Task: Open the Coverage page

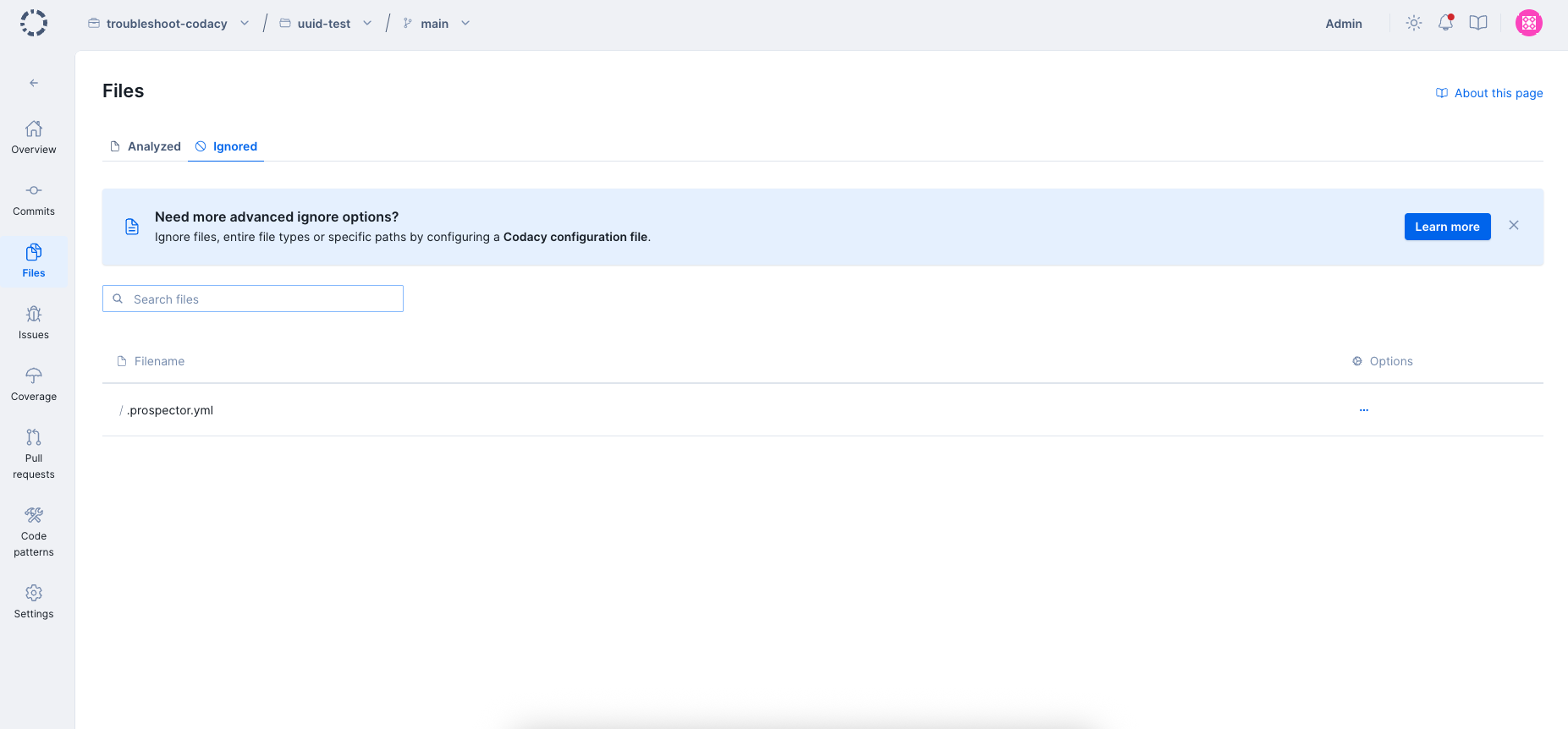Action: pos(34,385)
